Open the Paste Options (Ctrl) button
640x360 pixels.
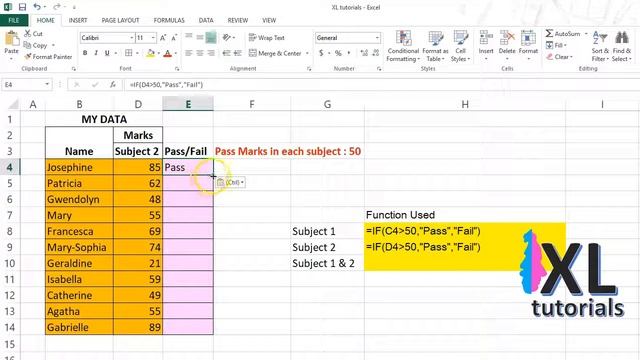(x=231, y=182)
